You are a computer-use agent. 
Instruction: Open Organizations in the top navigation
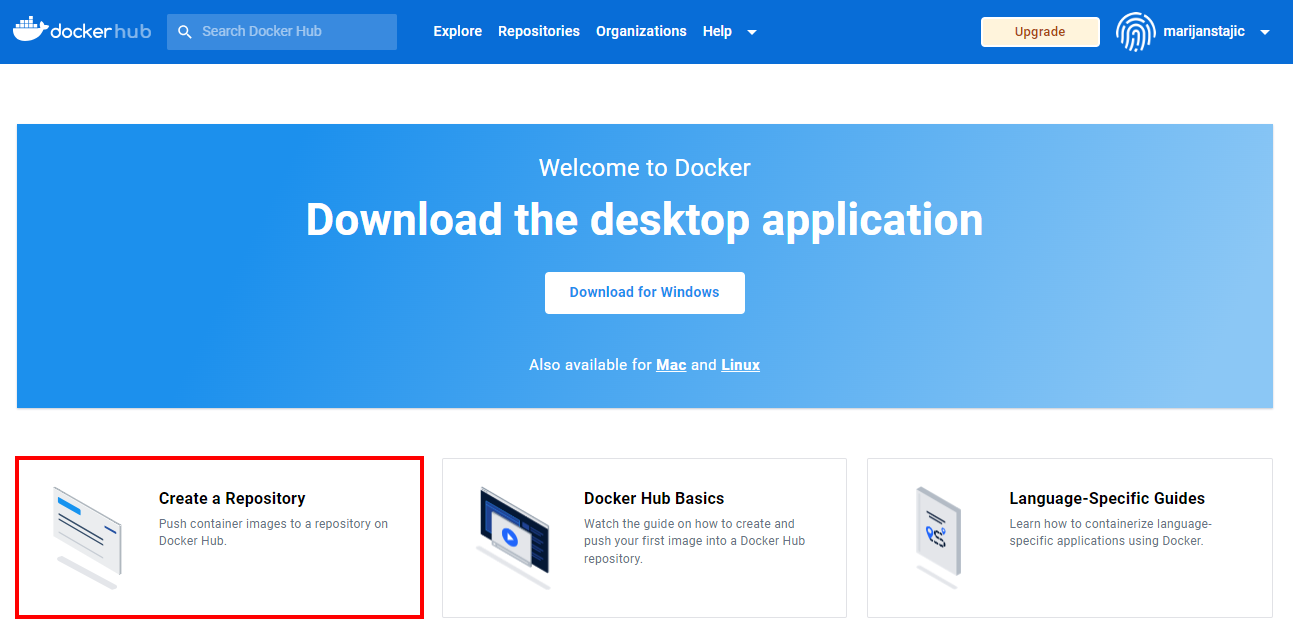click(x=641, y=31)
